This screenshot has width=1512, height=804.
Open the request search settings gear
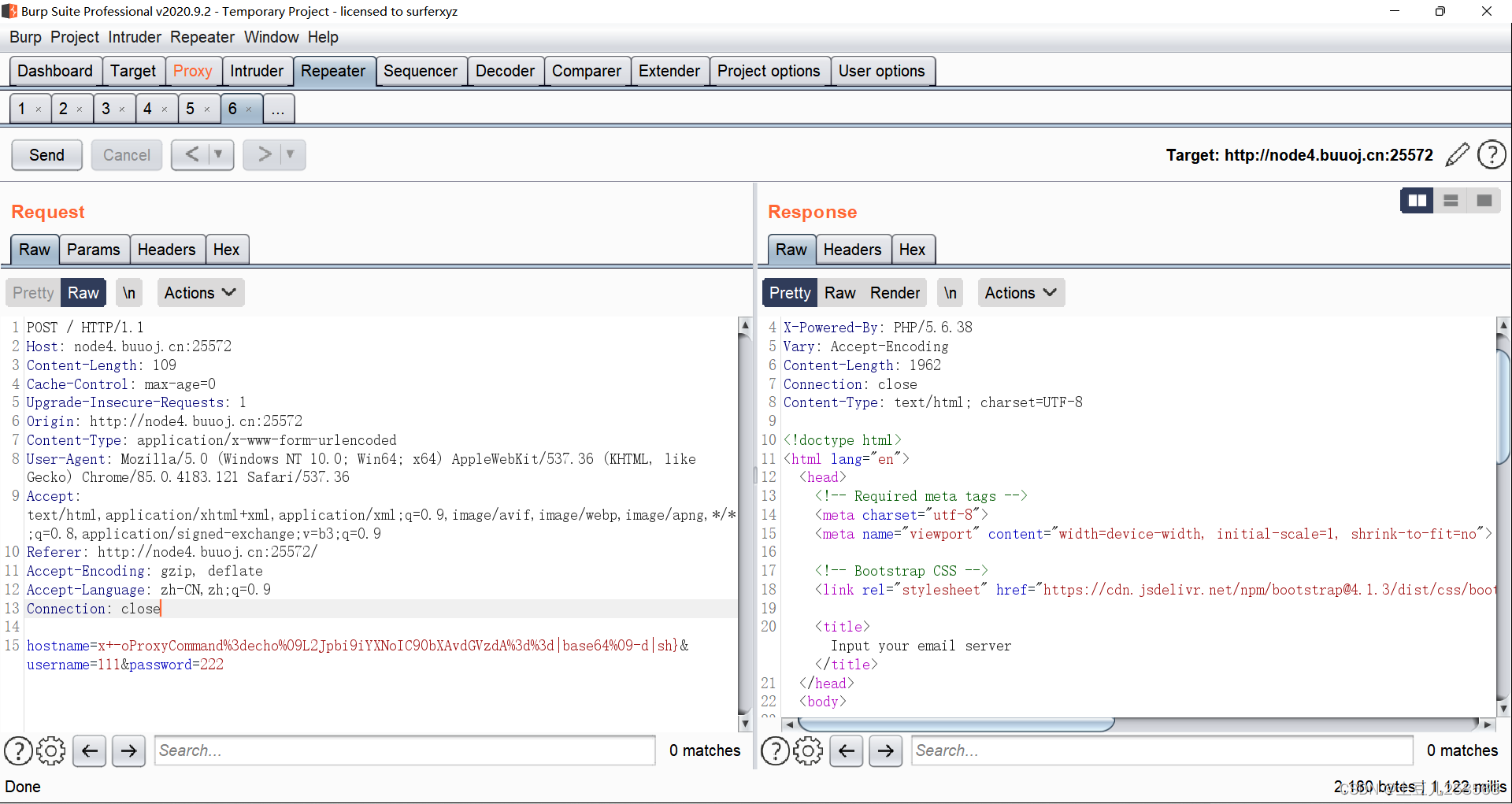point(51,750)
